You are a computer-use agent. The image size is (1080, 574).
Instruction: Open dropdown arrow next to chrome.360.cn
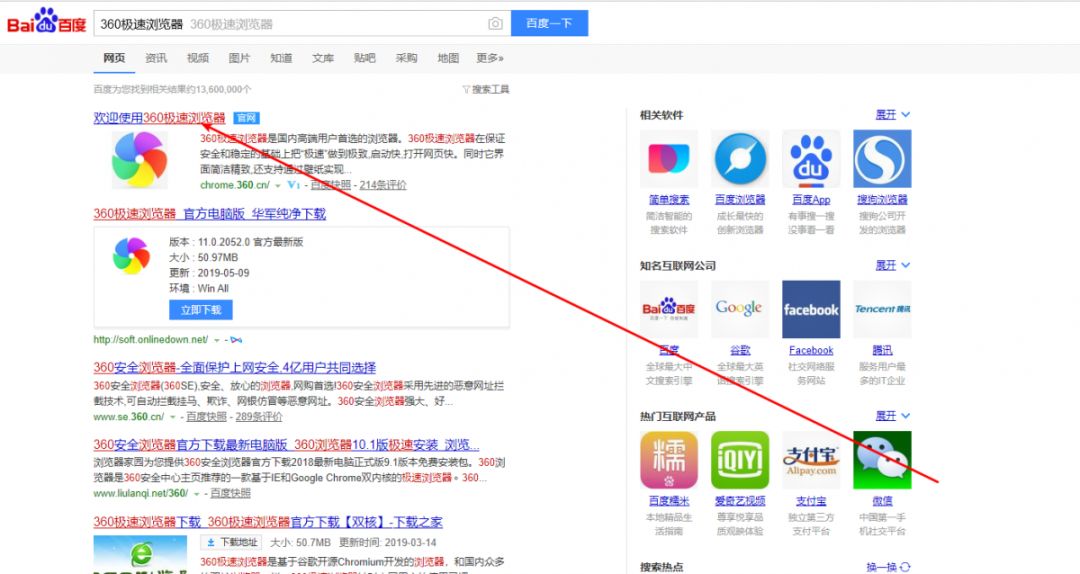(x=278, y=186)
